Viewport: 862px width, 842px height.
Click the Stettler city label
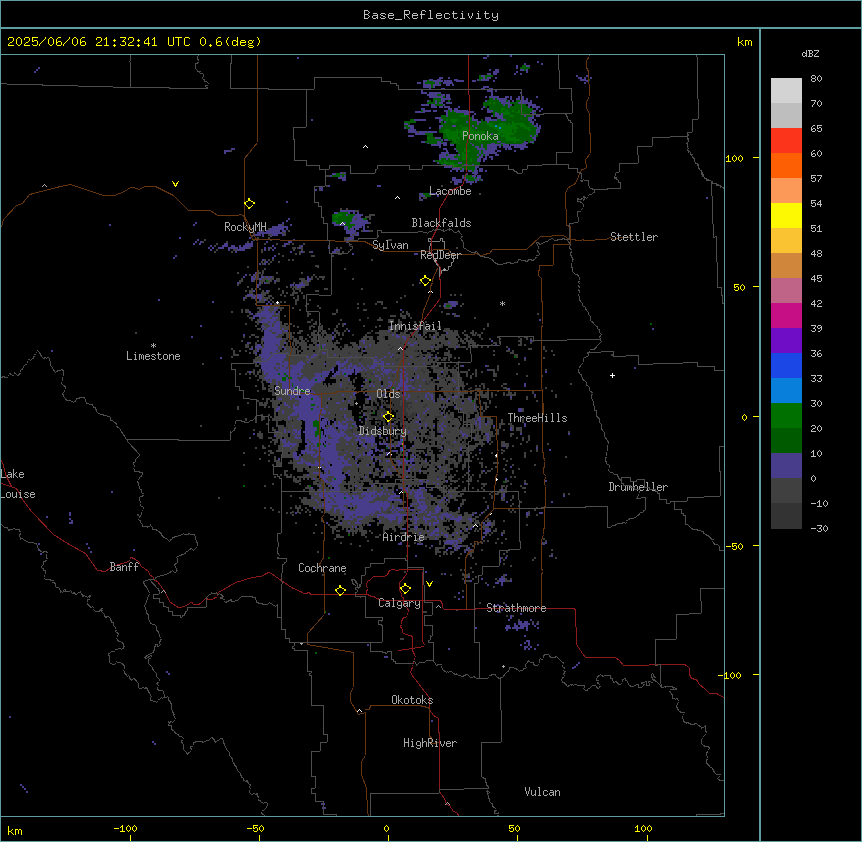pos(634,237)
